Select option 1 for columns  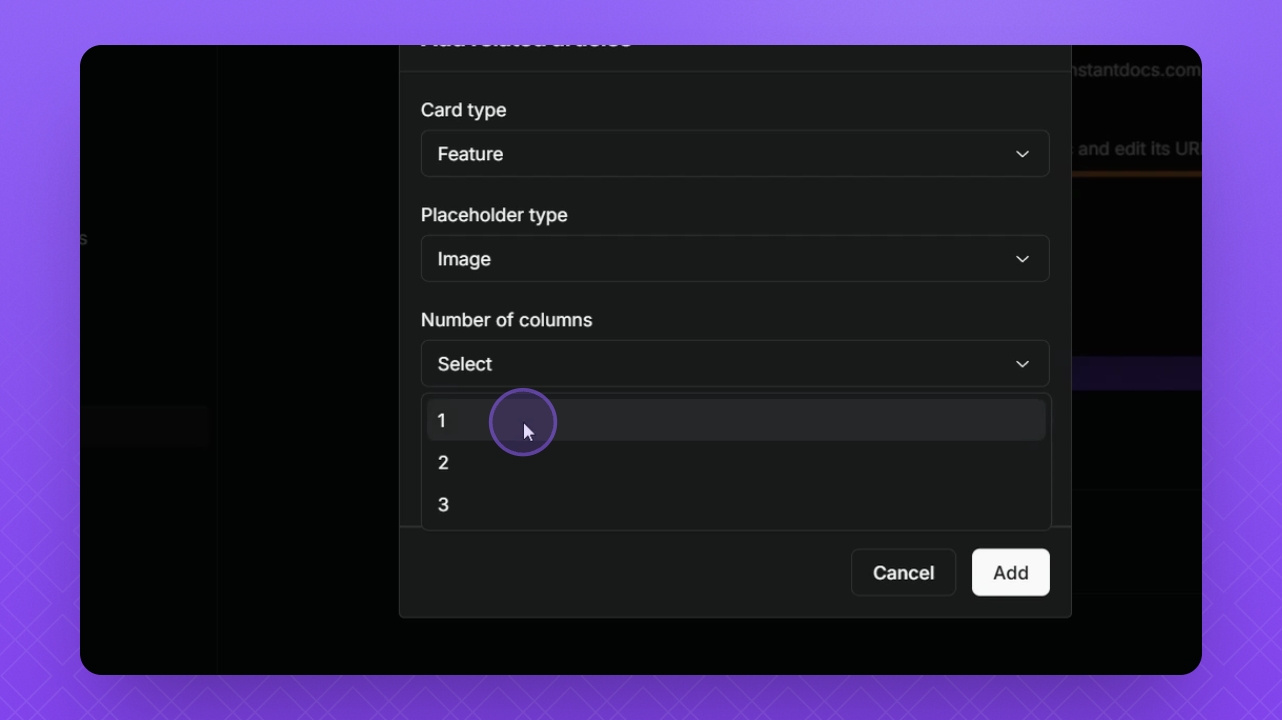736,421
